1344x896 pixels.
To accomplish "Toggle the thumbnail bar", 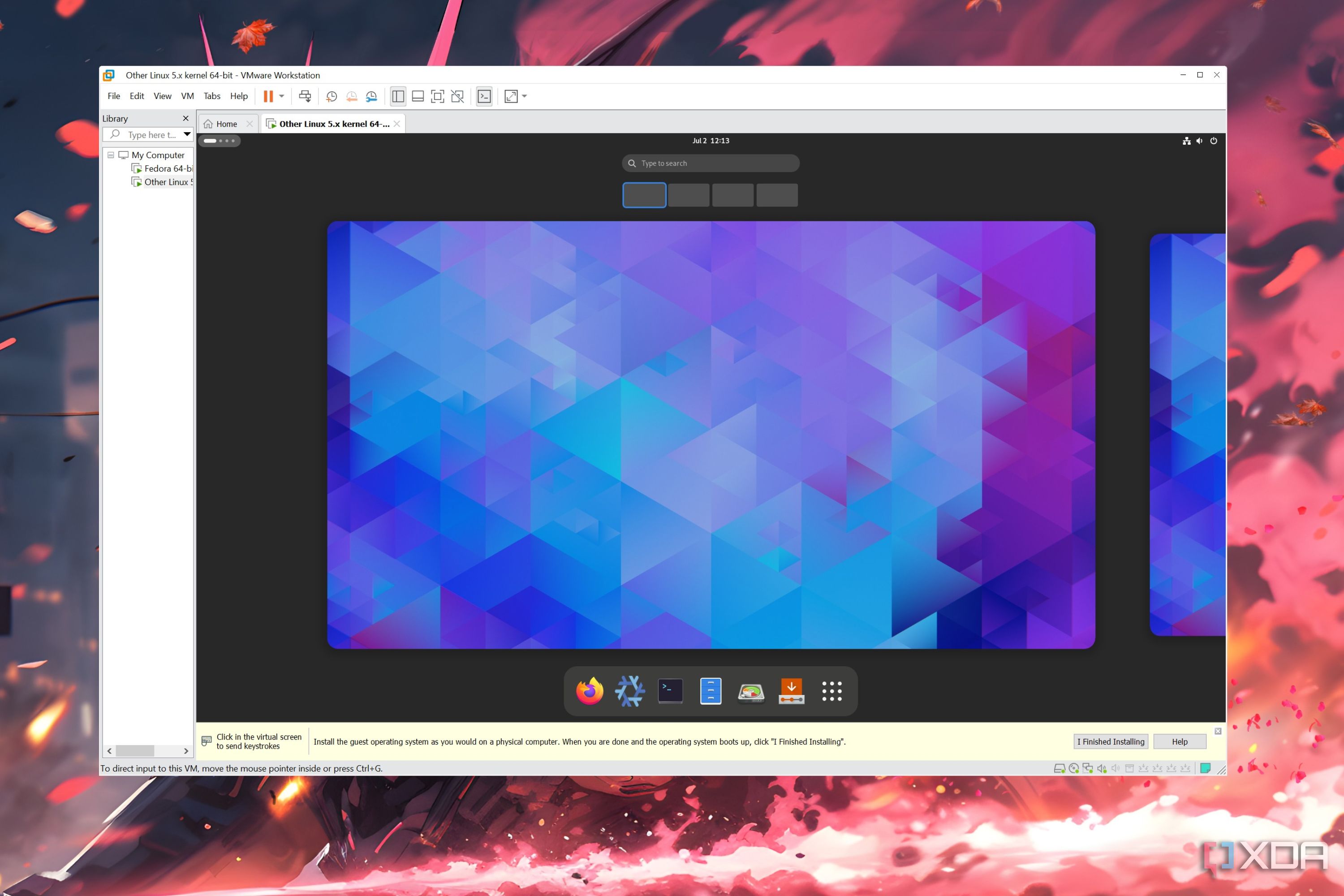I will point(418,96).
